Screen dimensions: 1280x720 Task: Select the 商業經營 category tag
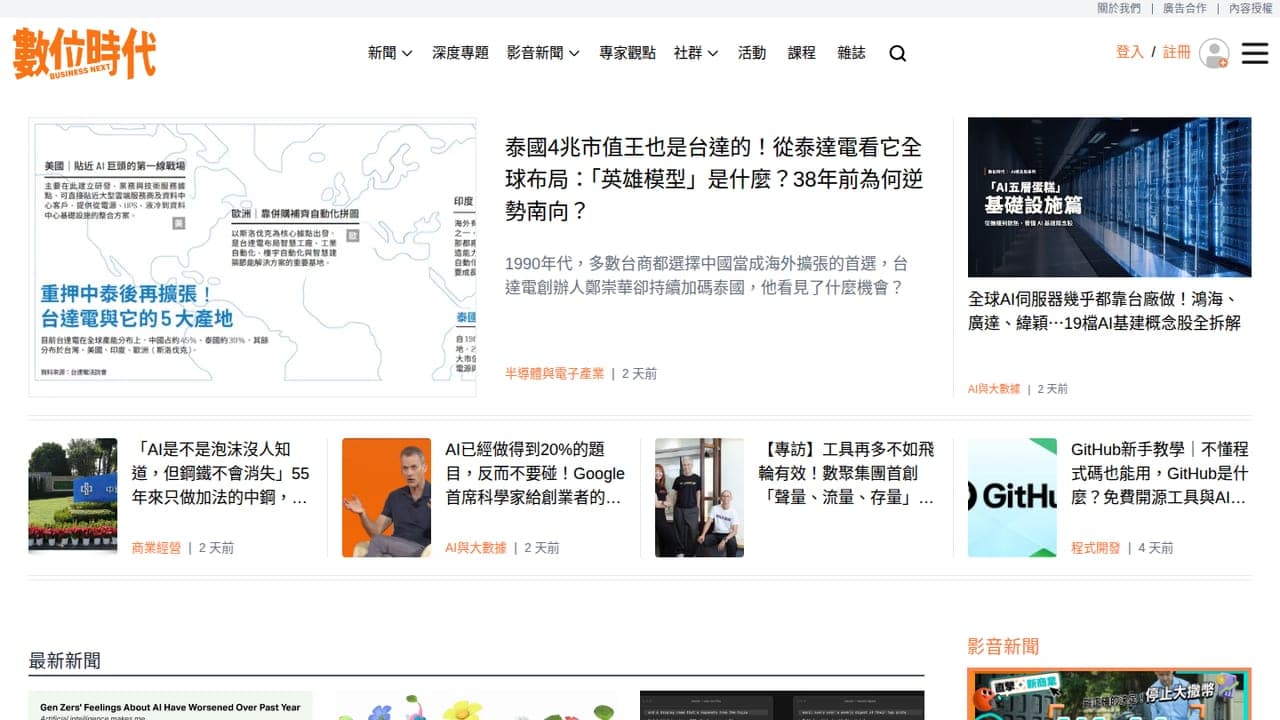[156, 548]
